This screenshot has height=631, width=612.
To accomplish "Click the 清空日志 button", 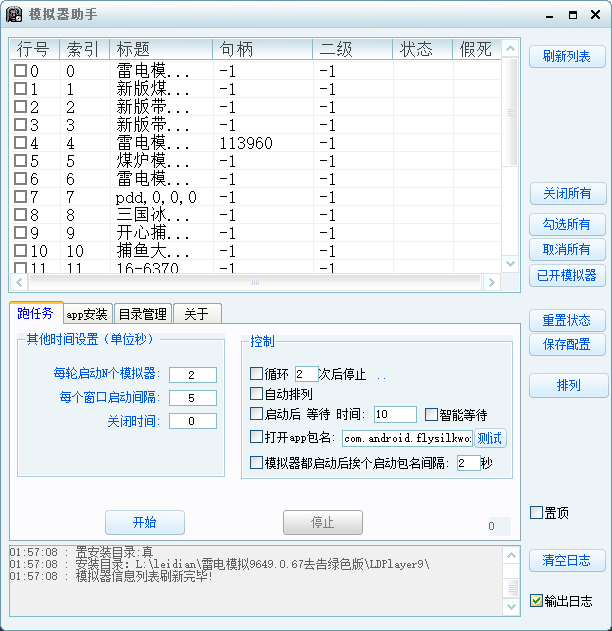I will (567, 561).
